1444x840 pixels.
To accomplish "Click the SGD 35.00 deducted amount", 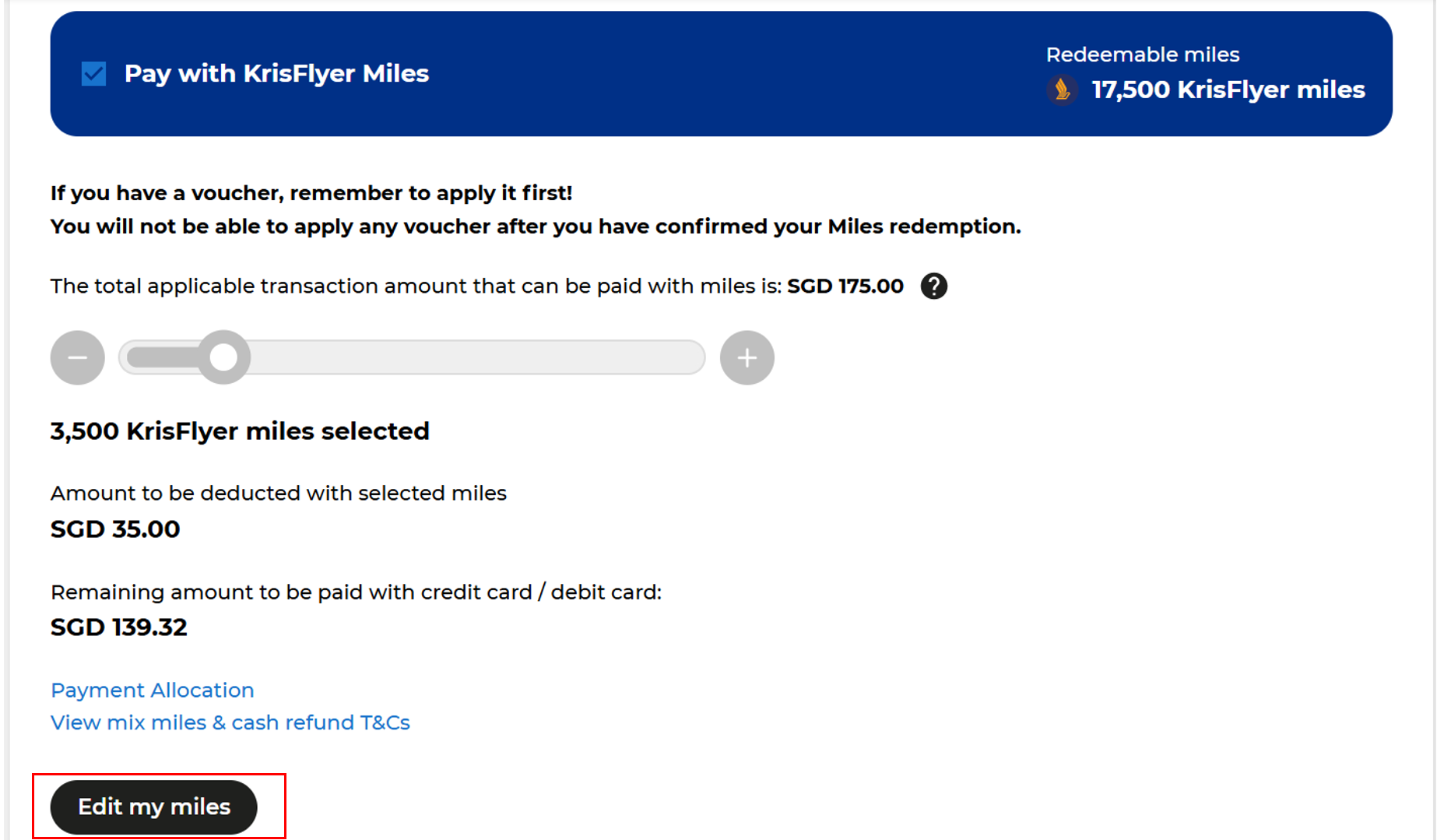I will point(115,529).
